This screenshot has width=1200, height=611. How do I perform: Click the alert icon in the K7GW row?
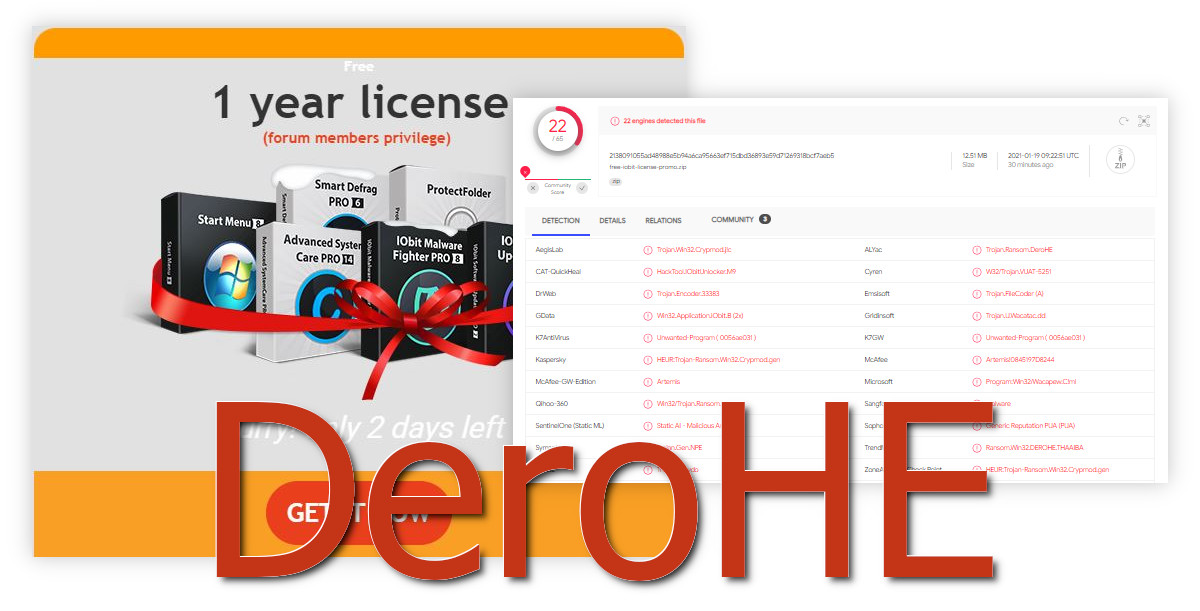(x=977, y=337)
